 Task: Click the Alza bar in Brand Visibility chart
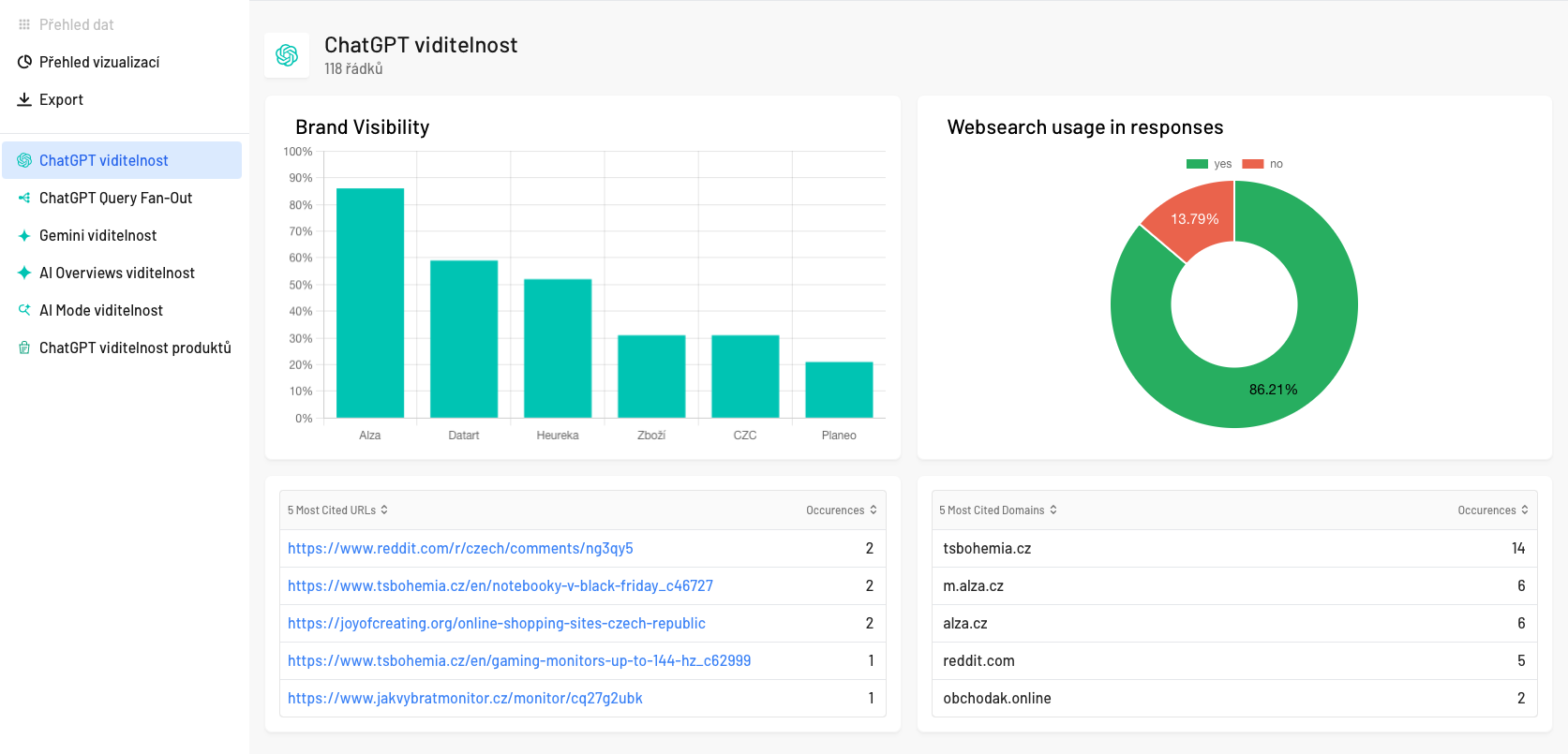[x=370, y=303]
